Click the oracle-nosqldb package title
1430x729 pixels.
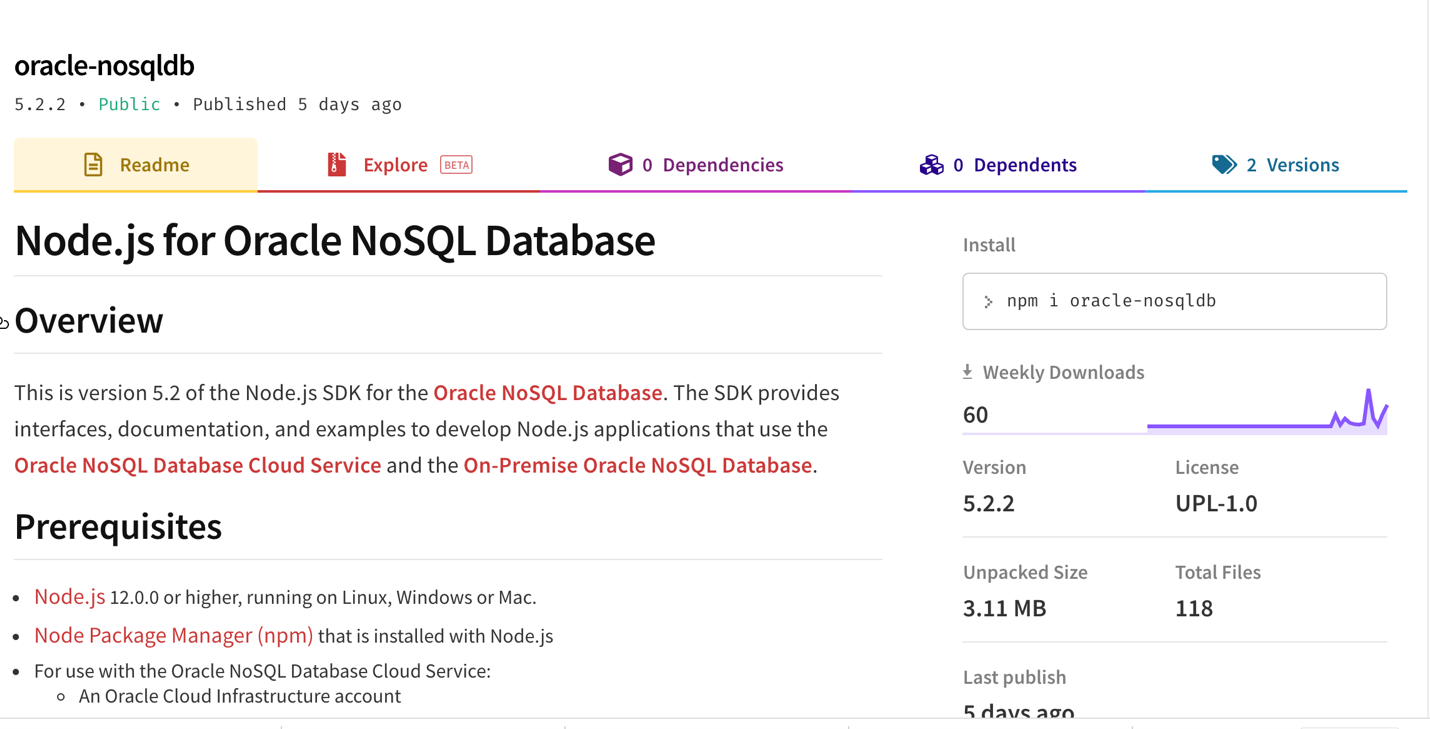(x=104, y=66)
